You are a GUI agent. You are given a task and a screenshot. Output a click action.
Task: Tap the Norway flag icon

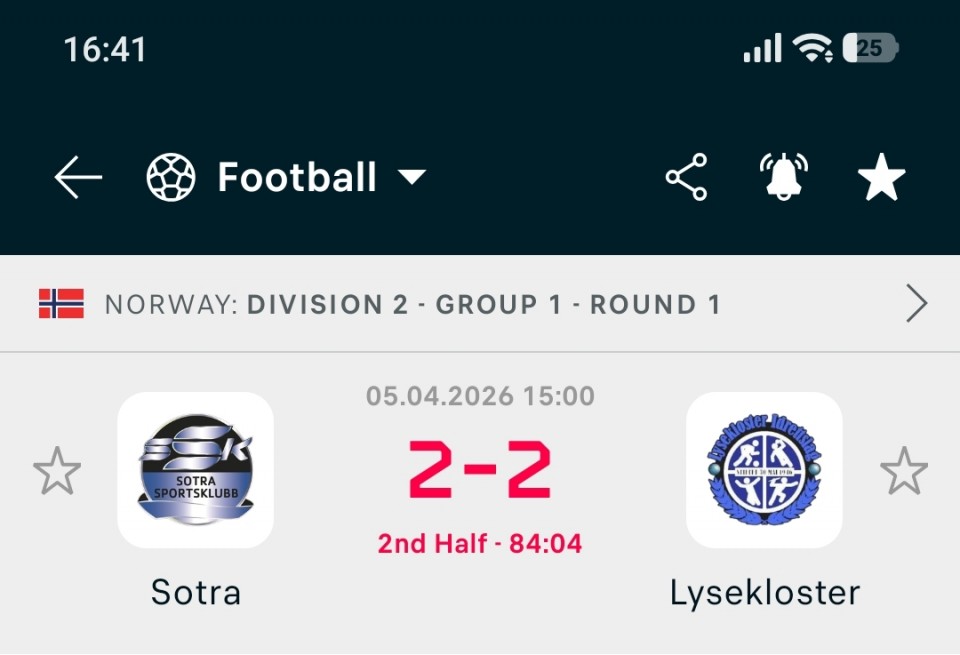(x=61, y=304)
